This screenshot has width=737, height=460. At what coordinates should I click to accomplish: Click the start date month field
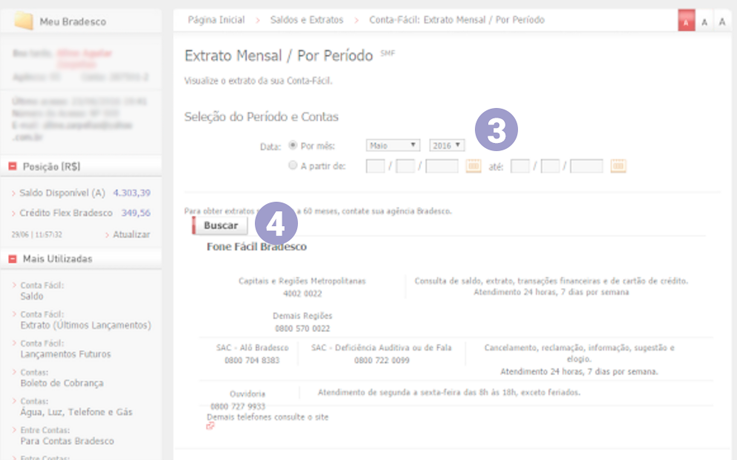[x=405, y=166]
